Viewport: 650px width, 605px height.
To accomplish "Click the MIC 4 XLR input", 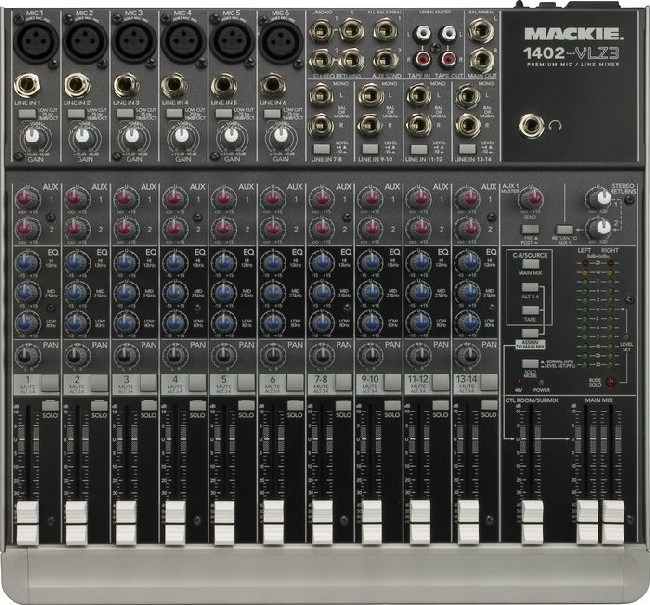I will (183, 41).
